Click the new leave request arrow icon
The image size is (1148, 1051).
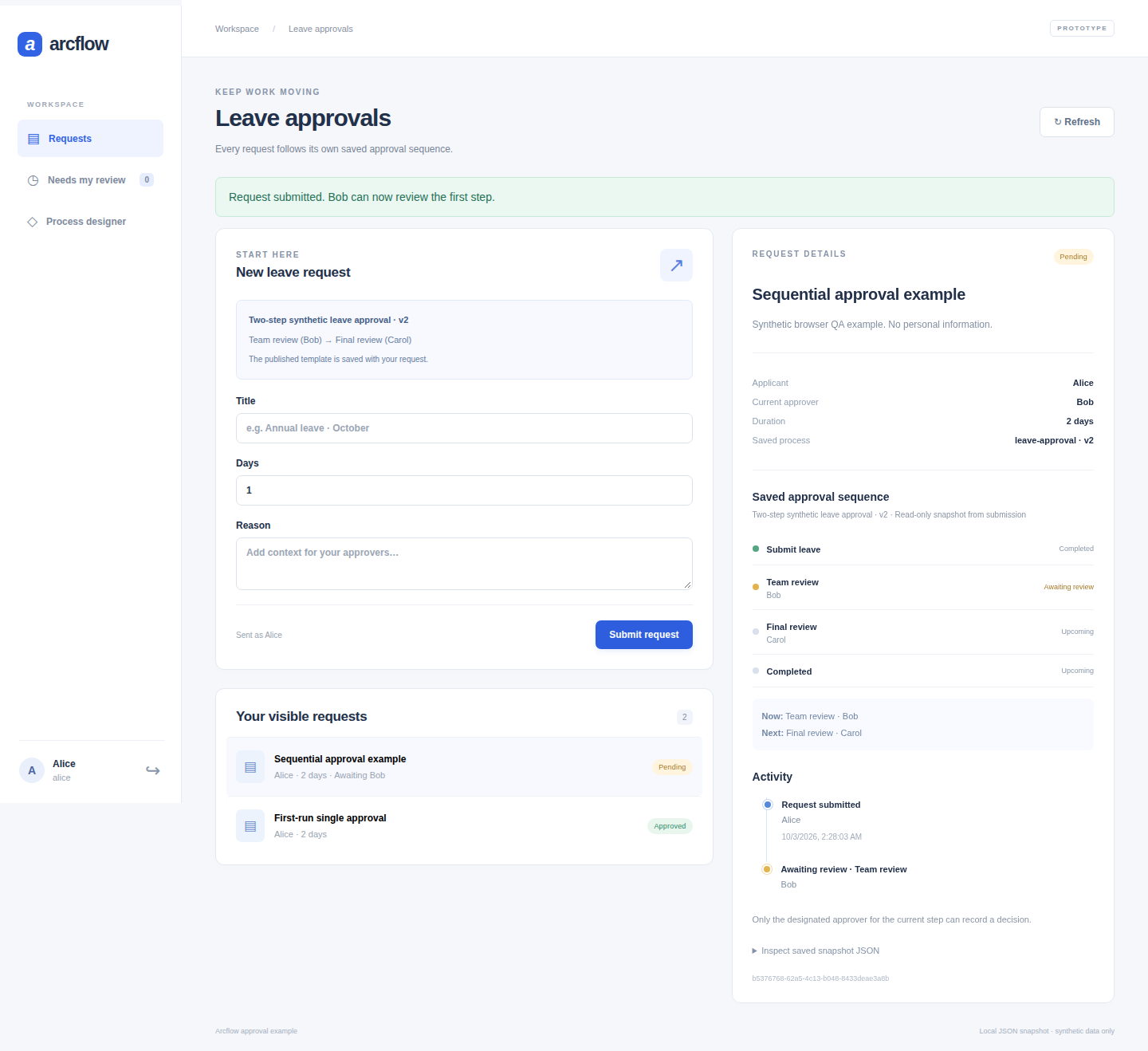(x=676, y=265)
